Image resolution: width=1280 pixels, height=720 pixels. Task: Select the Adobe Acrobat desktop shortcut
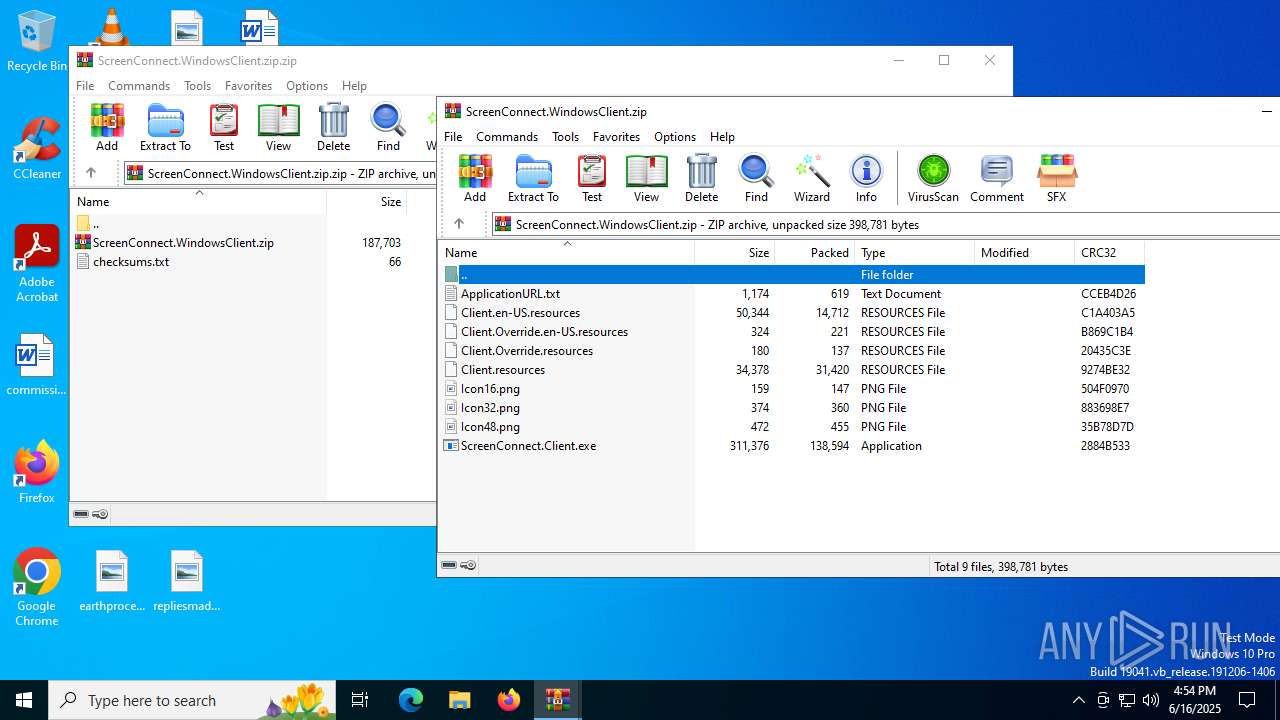[37, 264]
